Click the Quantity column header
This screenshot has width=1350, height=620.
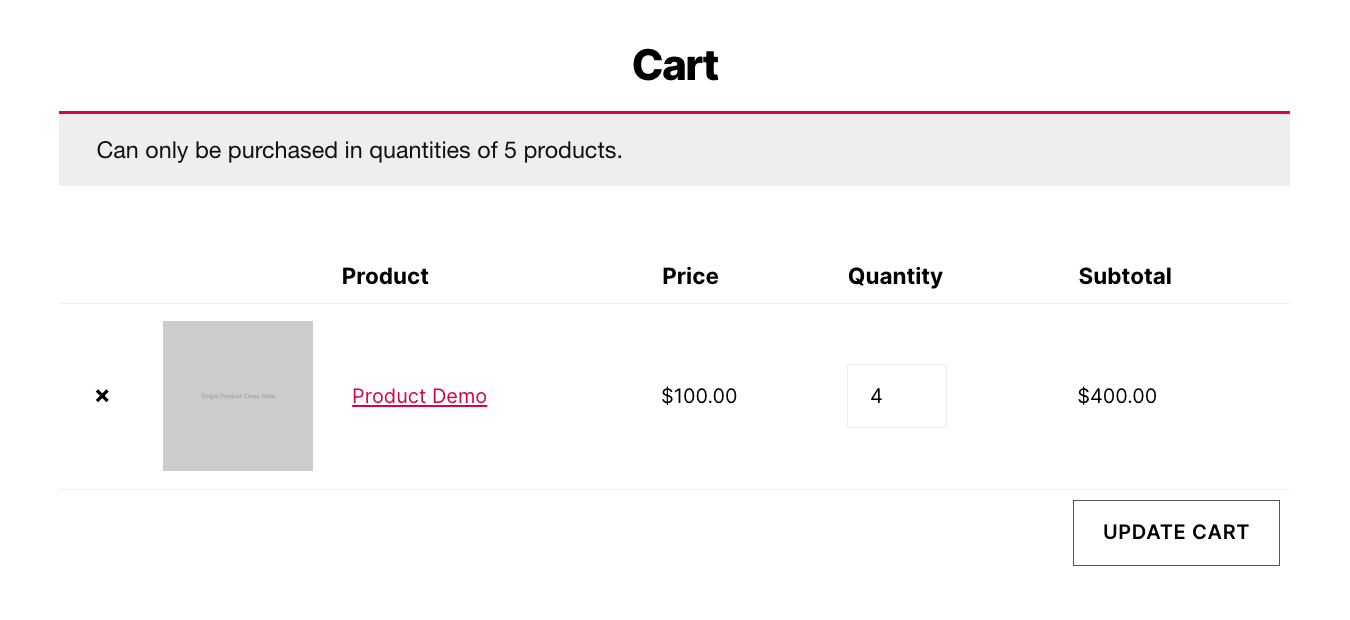895,276
